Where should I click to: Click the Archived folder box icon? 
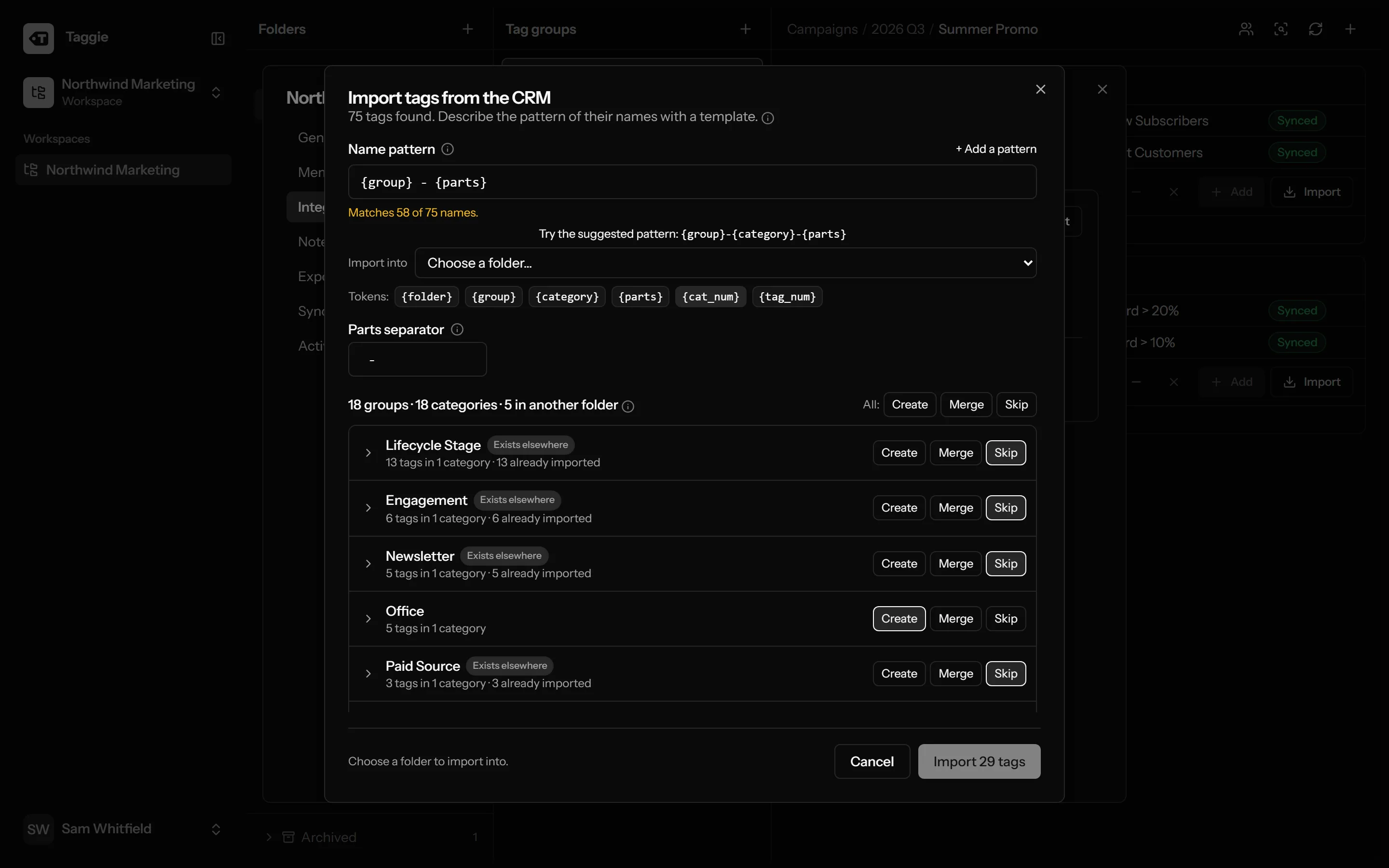pos(289,837)
